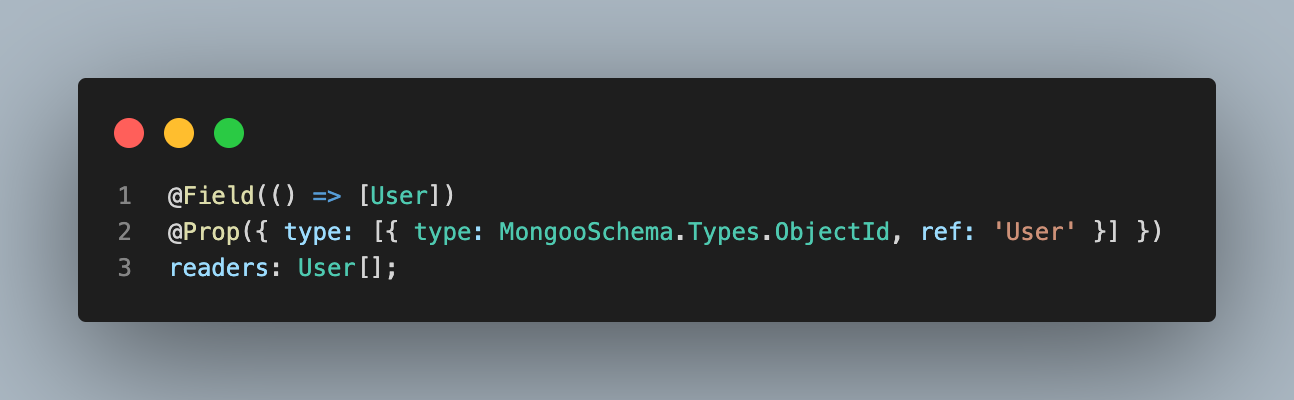1294x400 pixels.
Task: Click User inside the Field brackets
Action: click(x=397, y=194)
